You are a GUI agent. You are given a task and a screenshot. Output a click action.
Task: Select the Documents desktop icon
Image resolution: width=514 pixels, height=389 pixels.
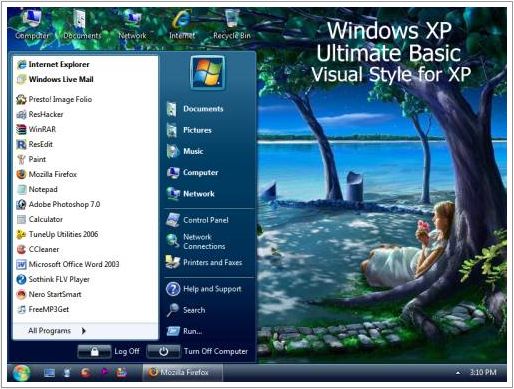pos(82,25)
